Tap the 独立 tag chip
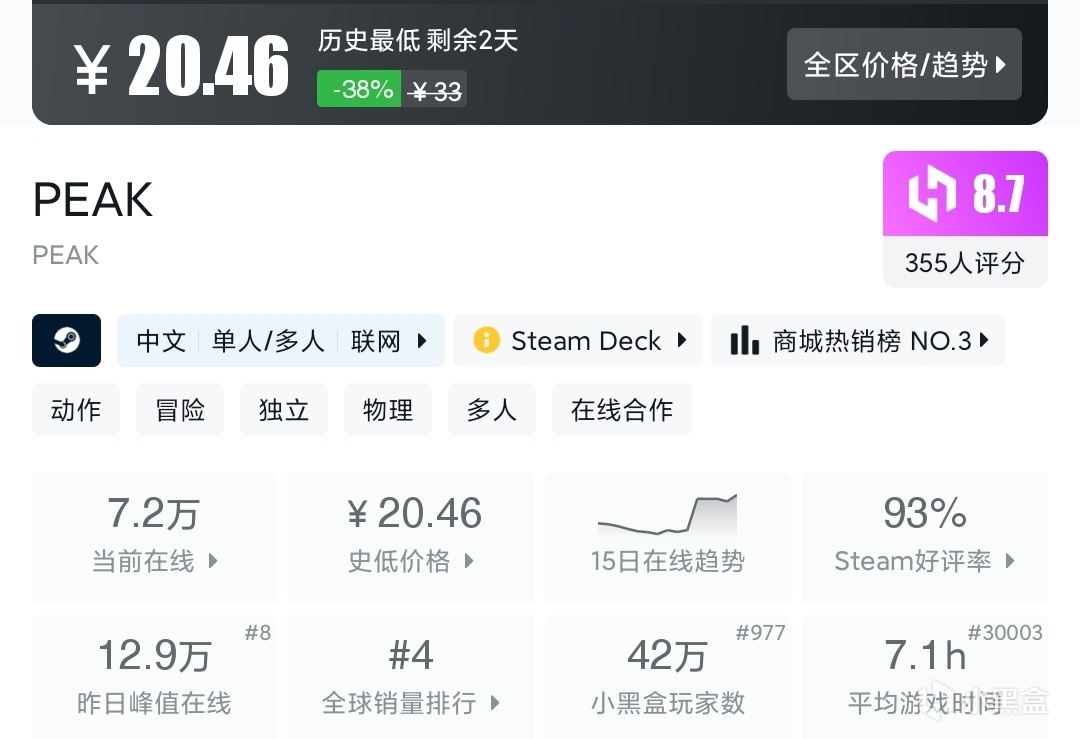 284,410
